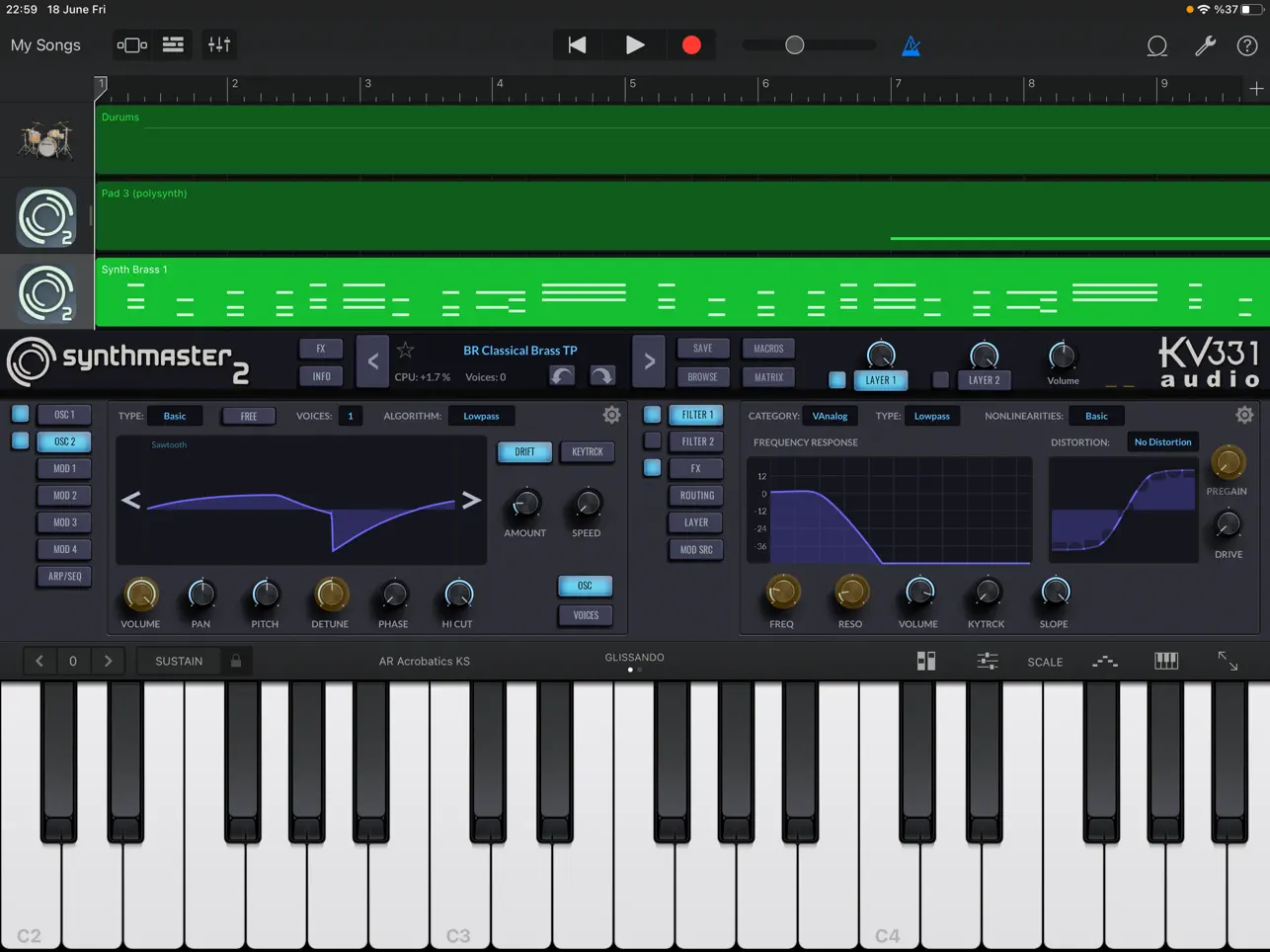The width and height of the screenshot is (1270, 952).
Task: Save the current SynthMaster preset
Action: (702, 348)
